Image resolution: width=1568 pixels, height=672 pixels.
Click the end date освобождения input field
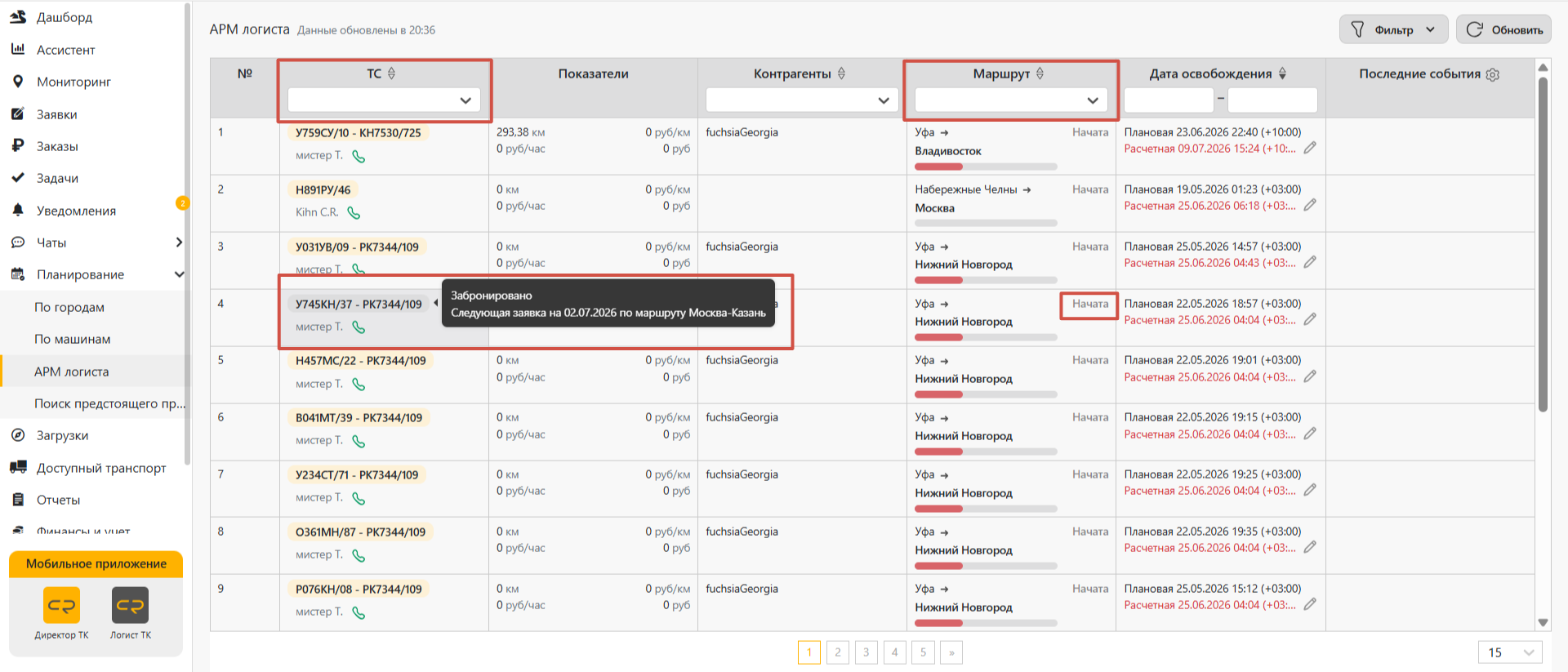(x=1272, y=100)
